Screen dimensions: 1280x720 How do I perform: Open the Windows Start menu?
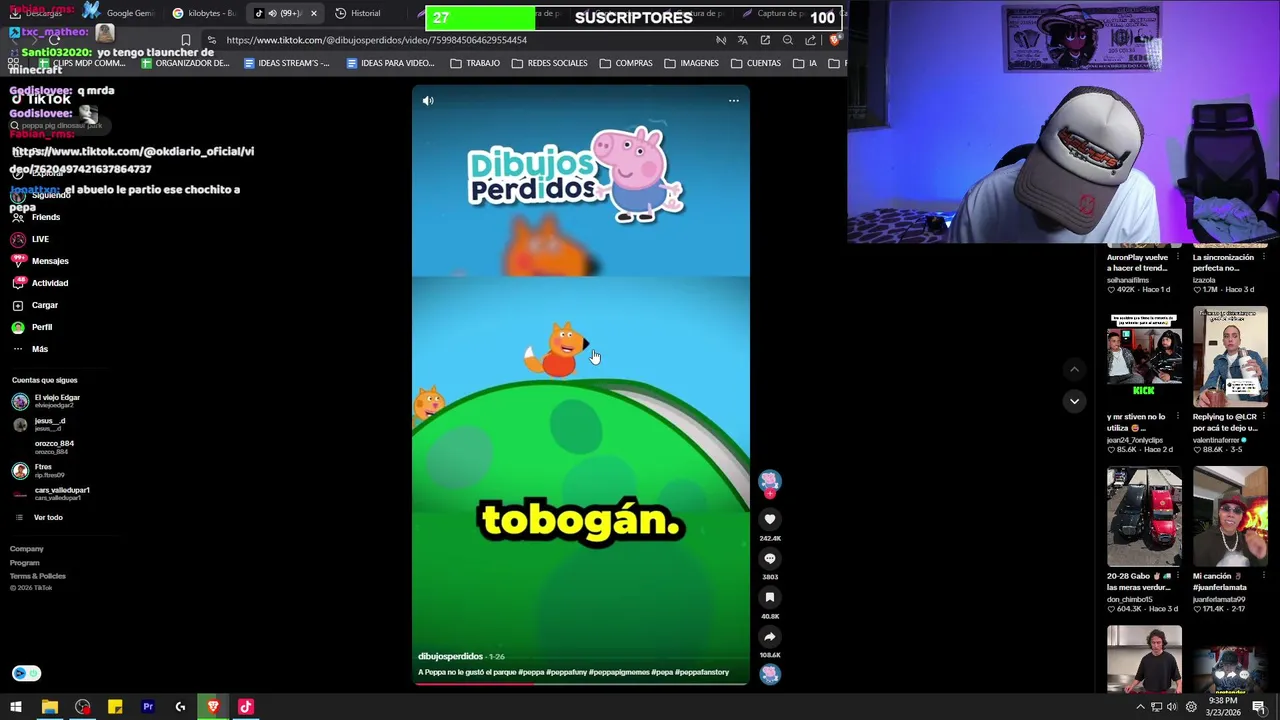16,707
